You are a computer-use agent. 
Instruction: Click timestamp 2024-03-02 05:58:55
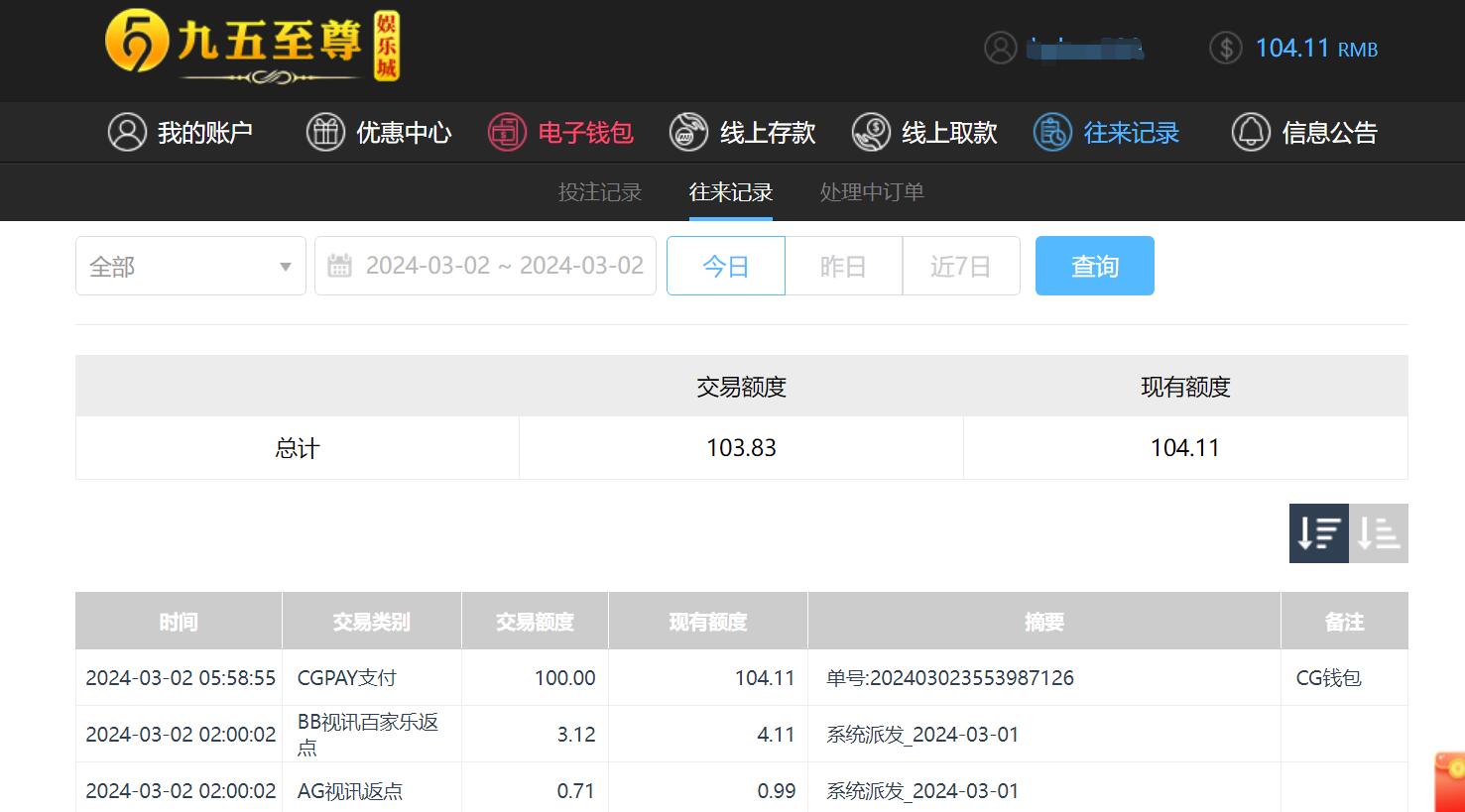pyautogui.click(x=181, y=678)
